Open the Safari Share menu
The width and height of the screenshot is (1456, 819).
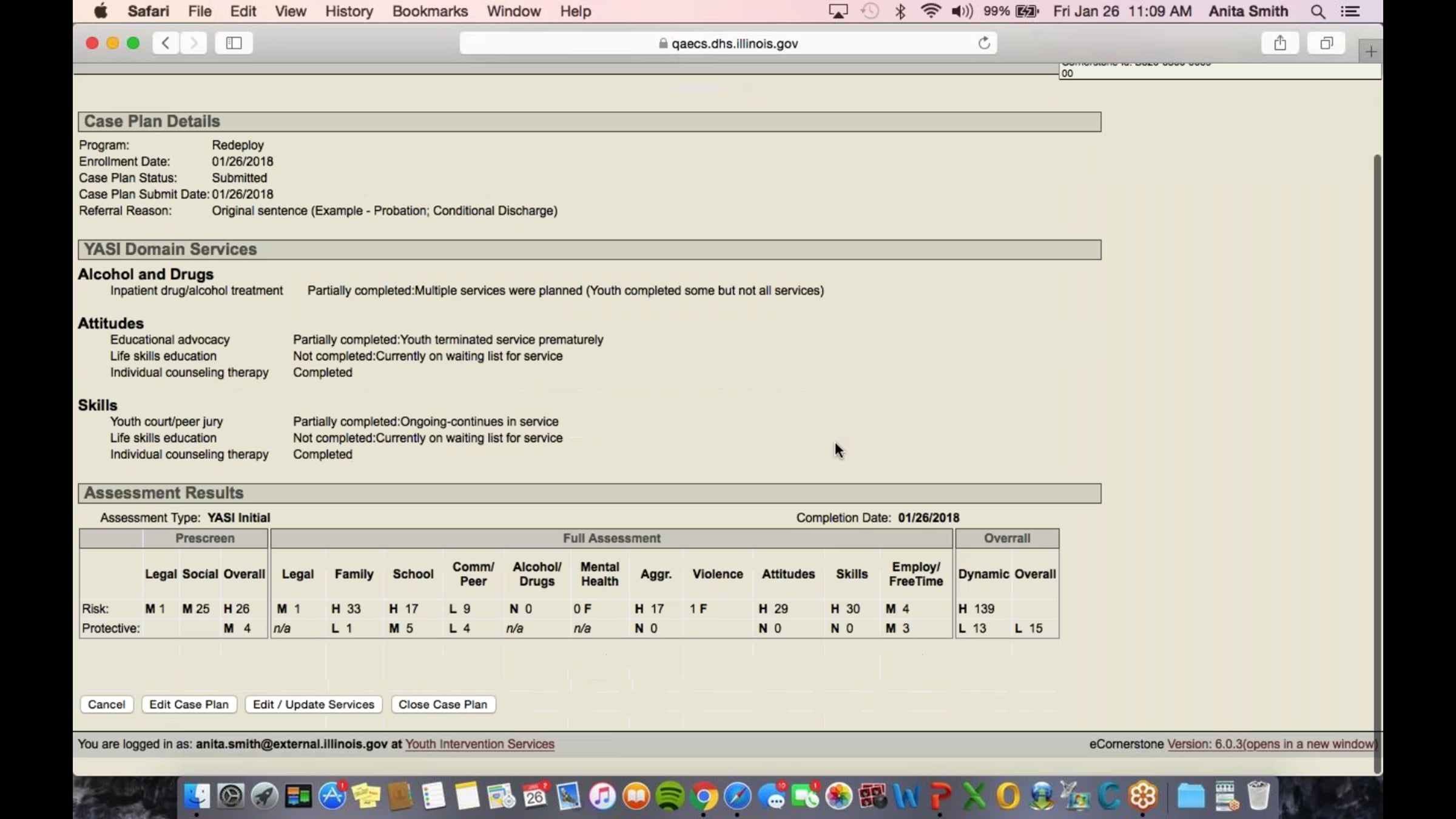point(1280,43)
